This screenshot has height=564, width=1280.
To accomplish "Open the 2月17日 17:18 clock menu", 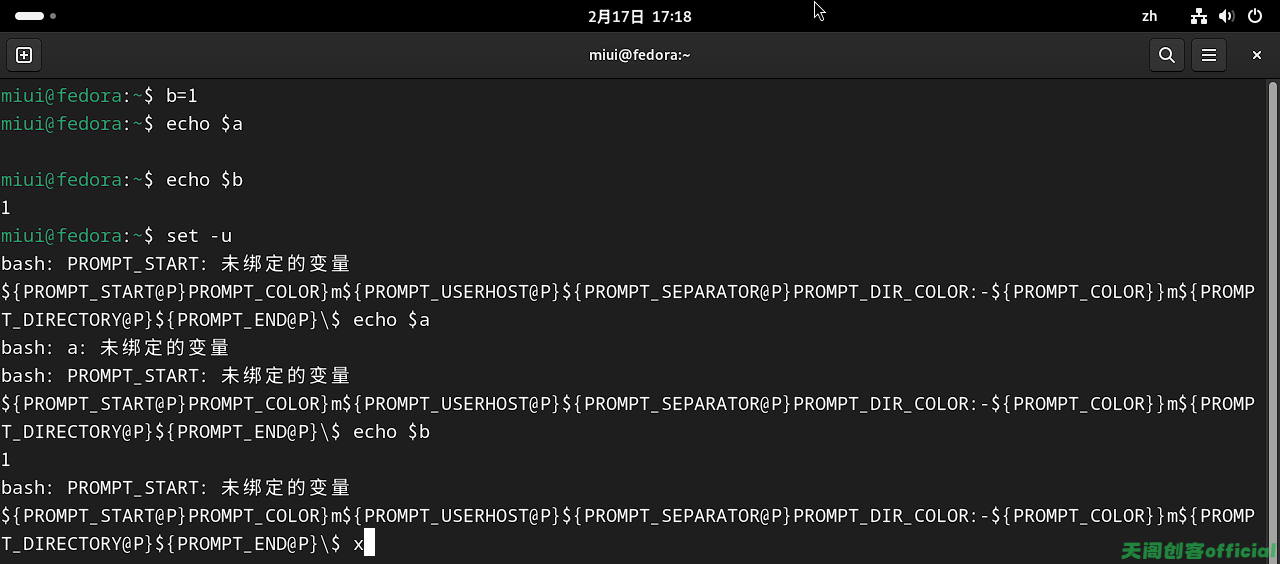I will coord(640,16).
